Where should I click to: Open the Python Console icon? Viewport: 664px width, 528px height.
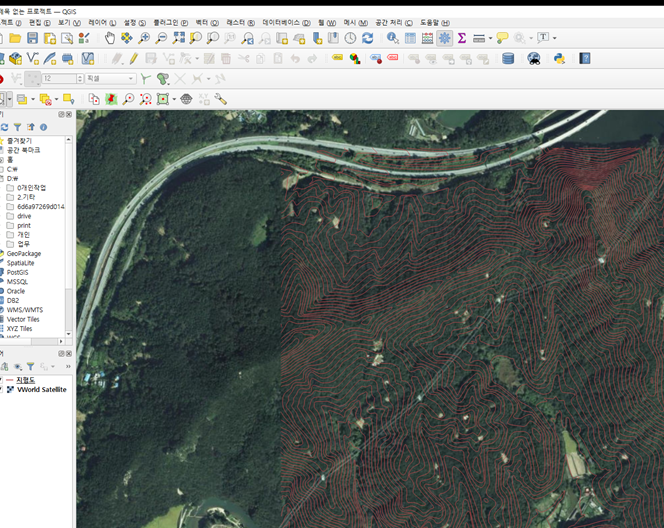(x=559, y=58)
